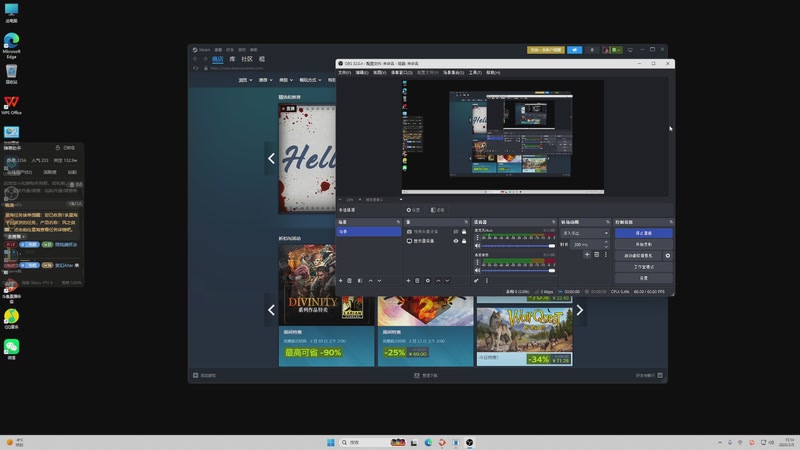Move source down in Sources toolbar

coord(447,281)
